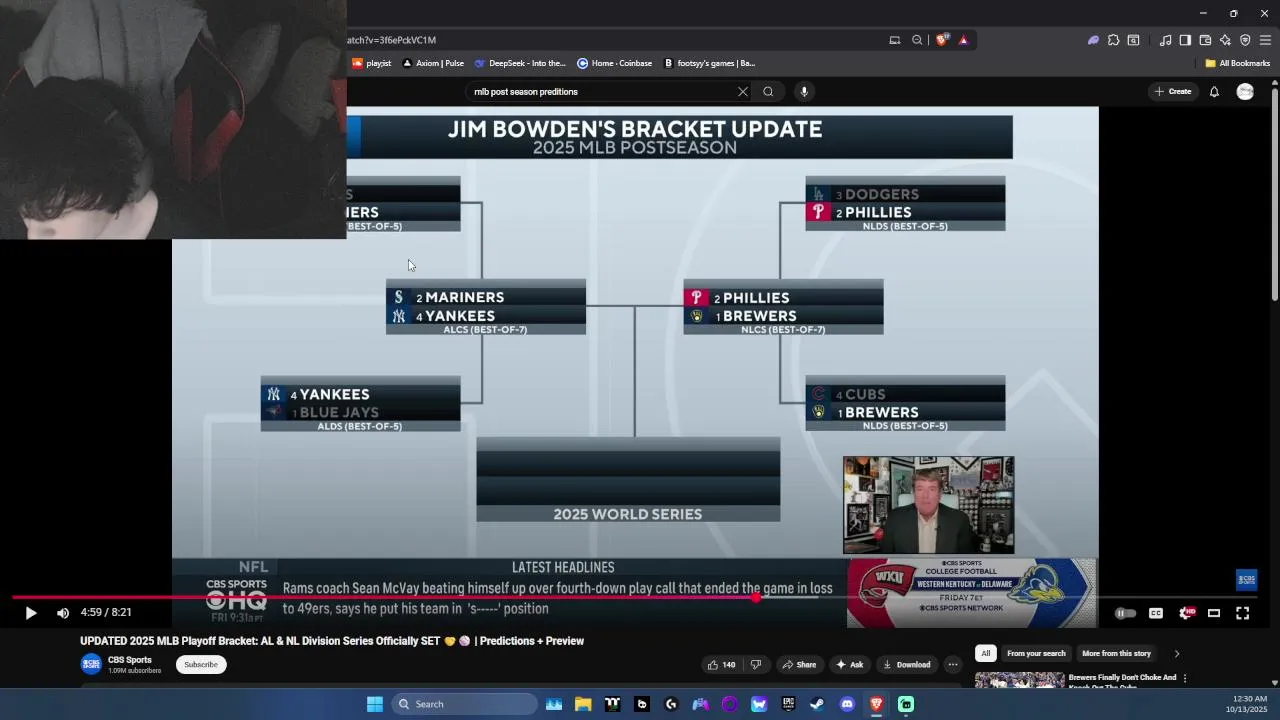Open Epic Games Launcher from taskbar
The image size is (1280, 720).
788,704
